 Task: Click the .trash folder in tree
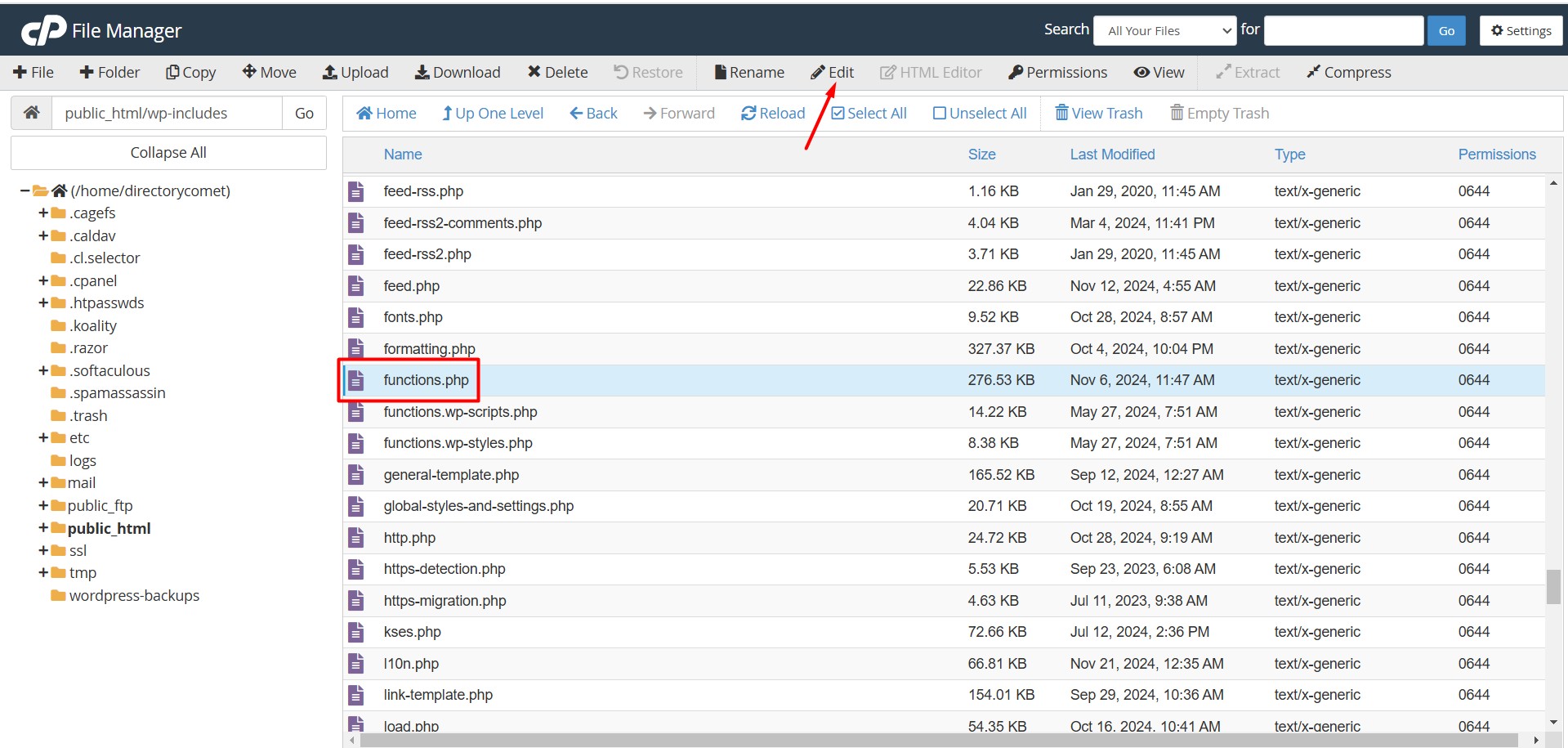[79, 415]
